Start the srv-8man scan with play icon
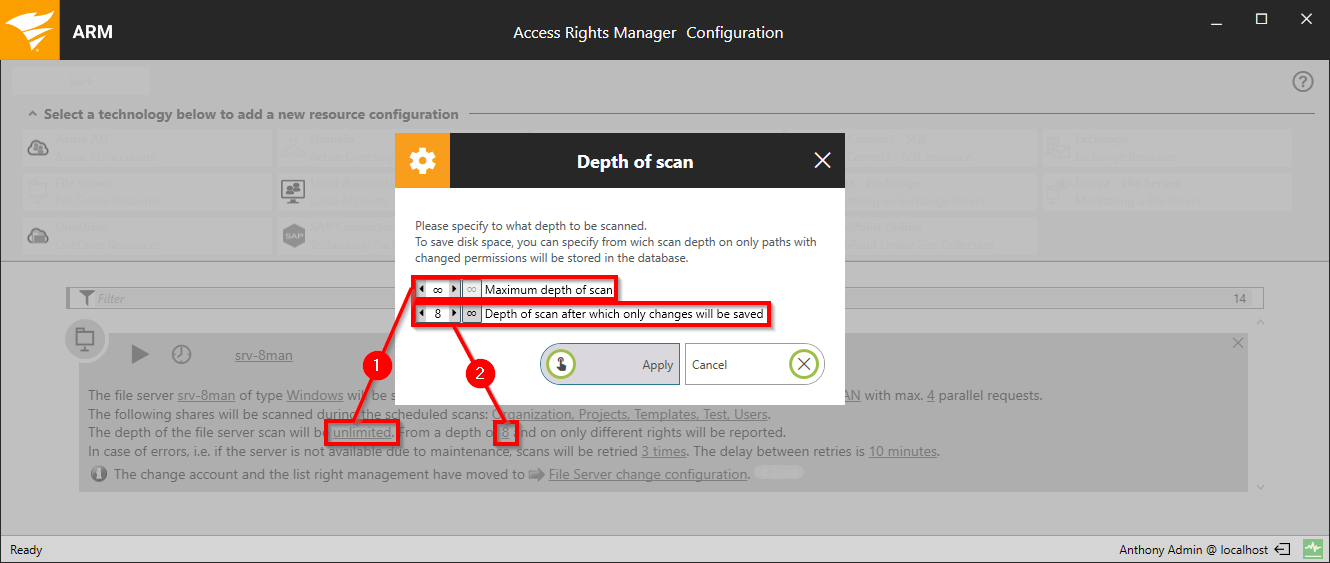The image size is (1330, 563). (140, 354)
